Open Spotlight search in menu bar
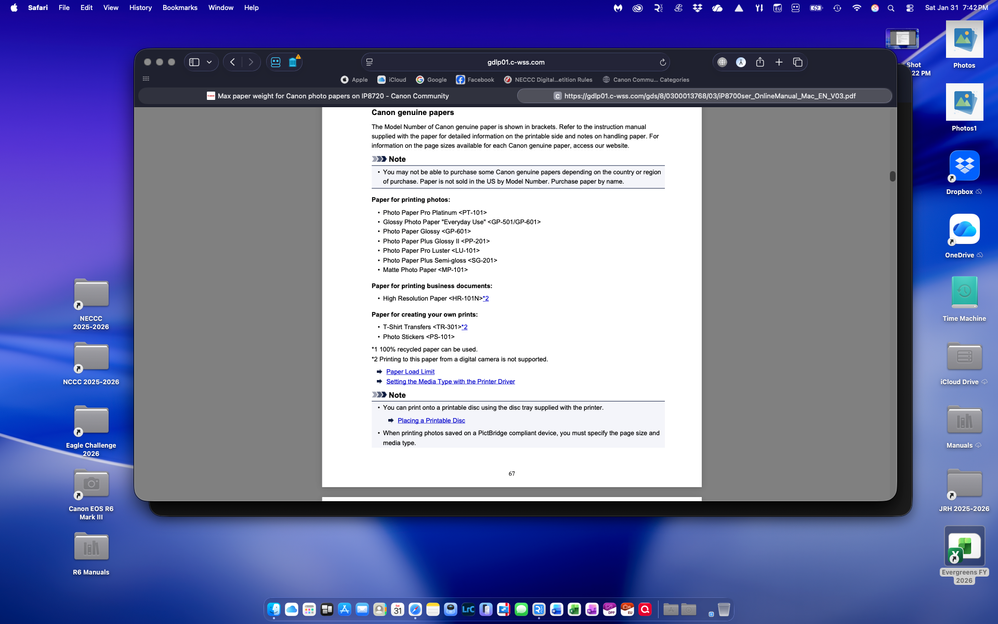The image size is (998, 624). [891, 8]
